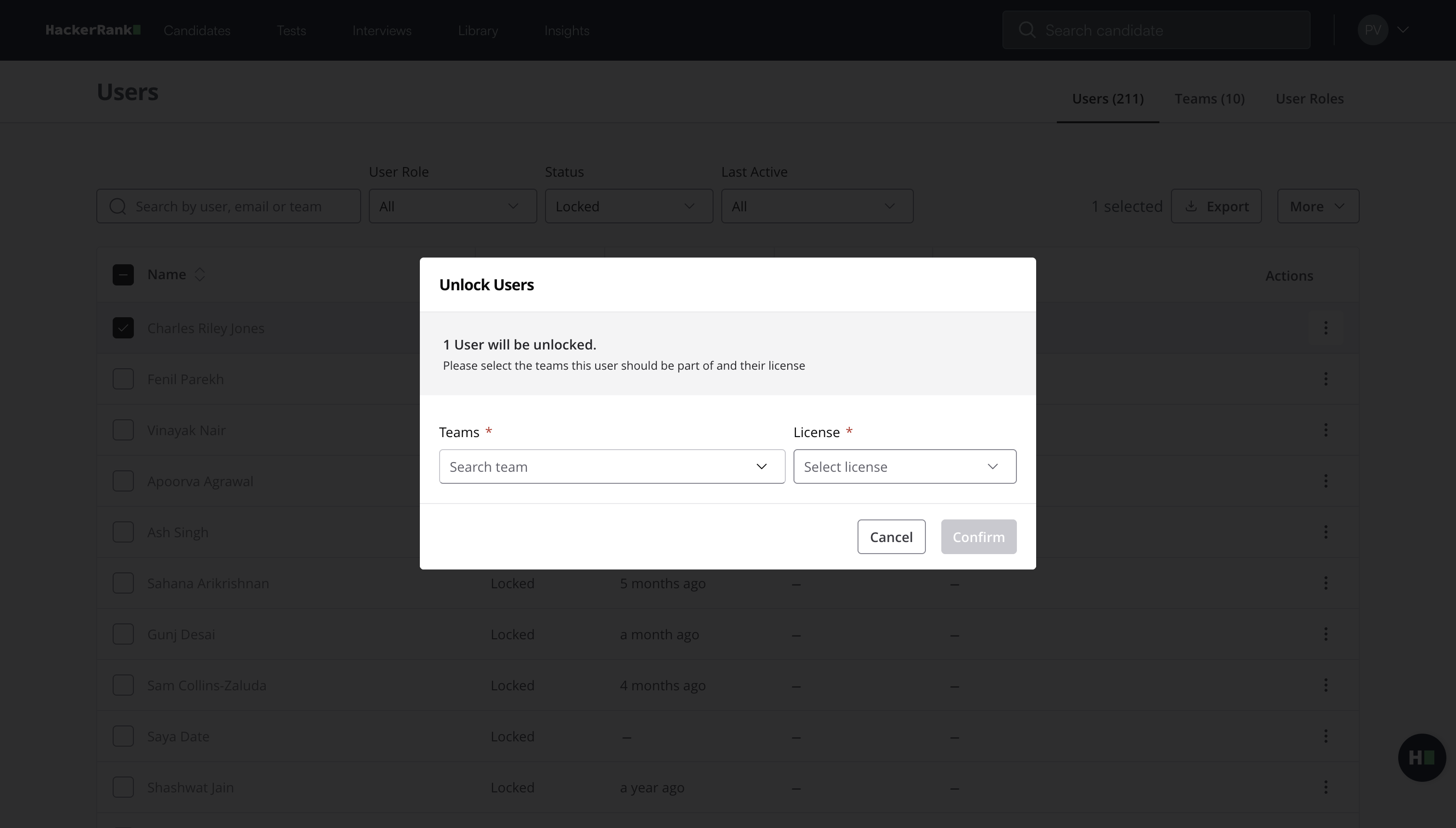The image size is (1456, 828).
Task: Uncheck the Charles Riley Jones checkbox
Action: pyautogui.click(x=123, y=328)
